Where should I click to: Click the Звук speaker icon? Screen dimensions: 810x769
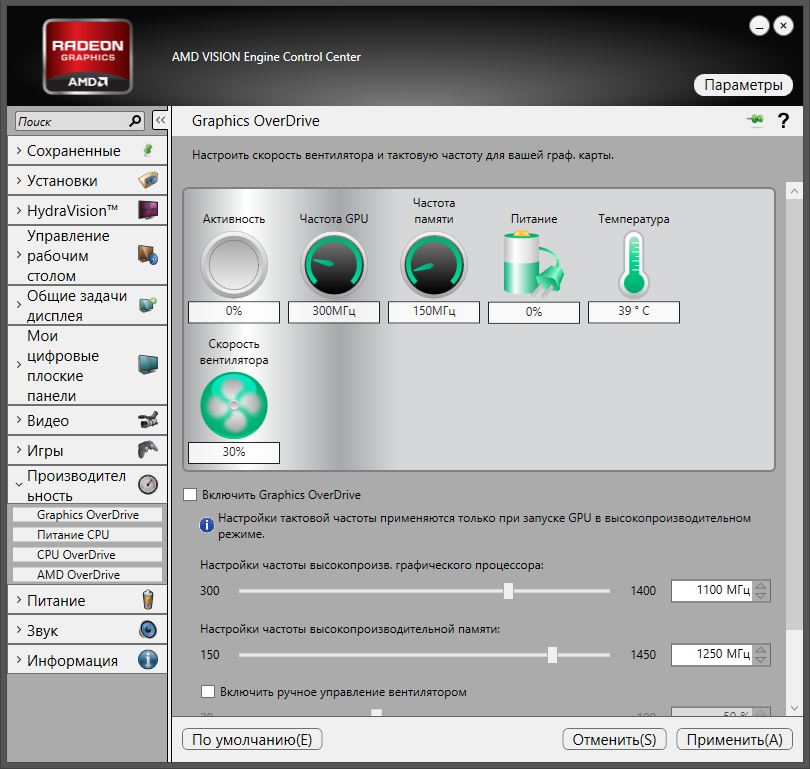(x=148, y=630)
